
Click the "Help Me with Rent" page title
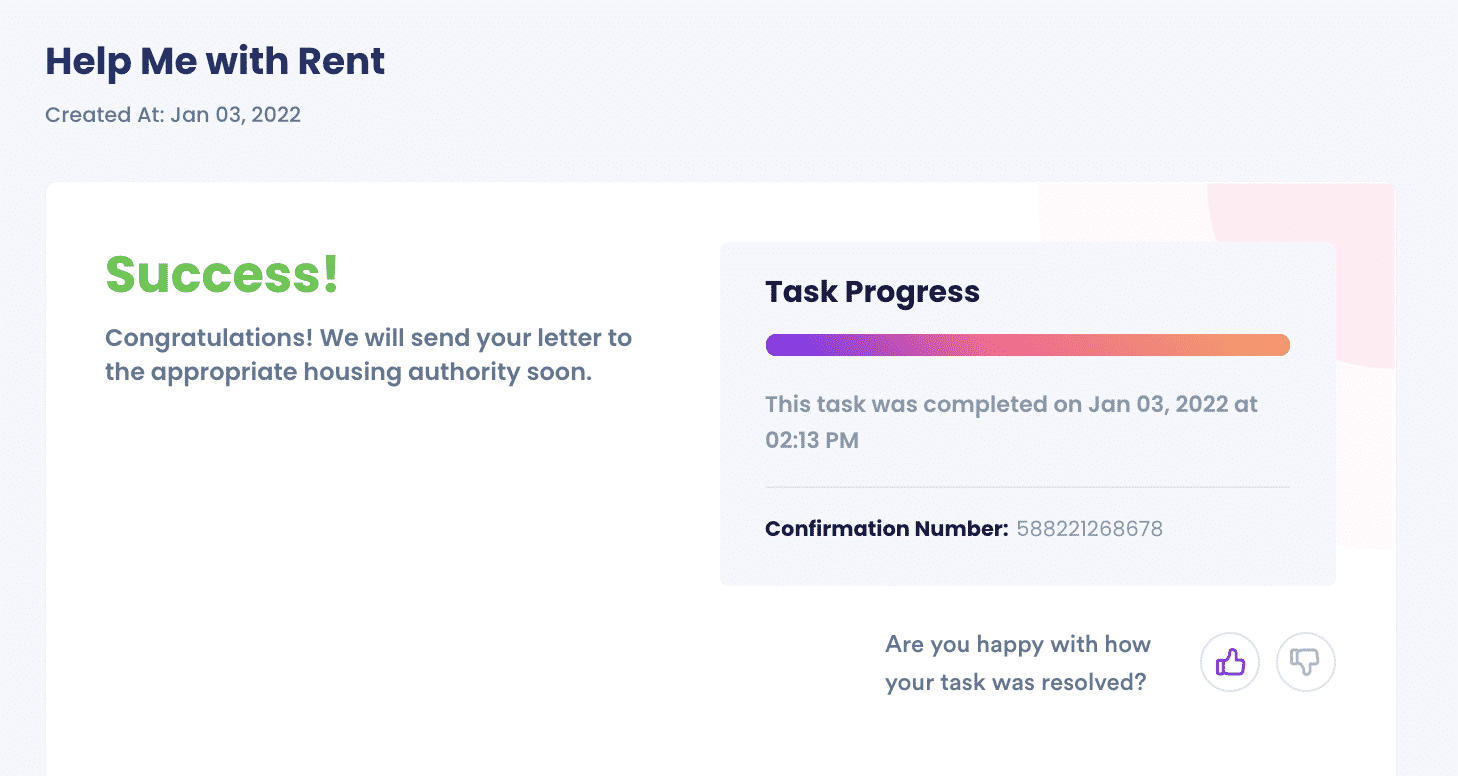[215, 61]
